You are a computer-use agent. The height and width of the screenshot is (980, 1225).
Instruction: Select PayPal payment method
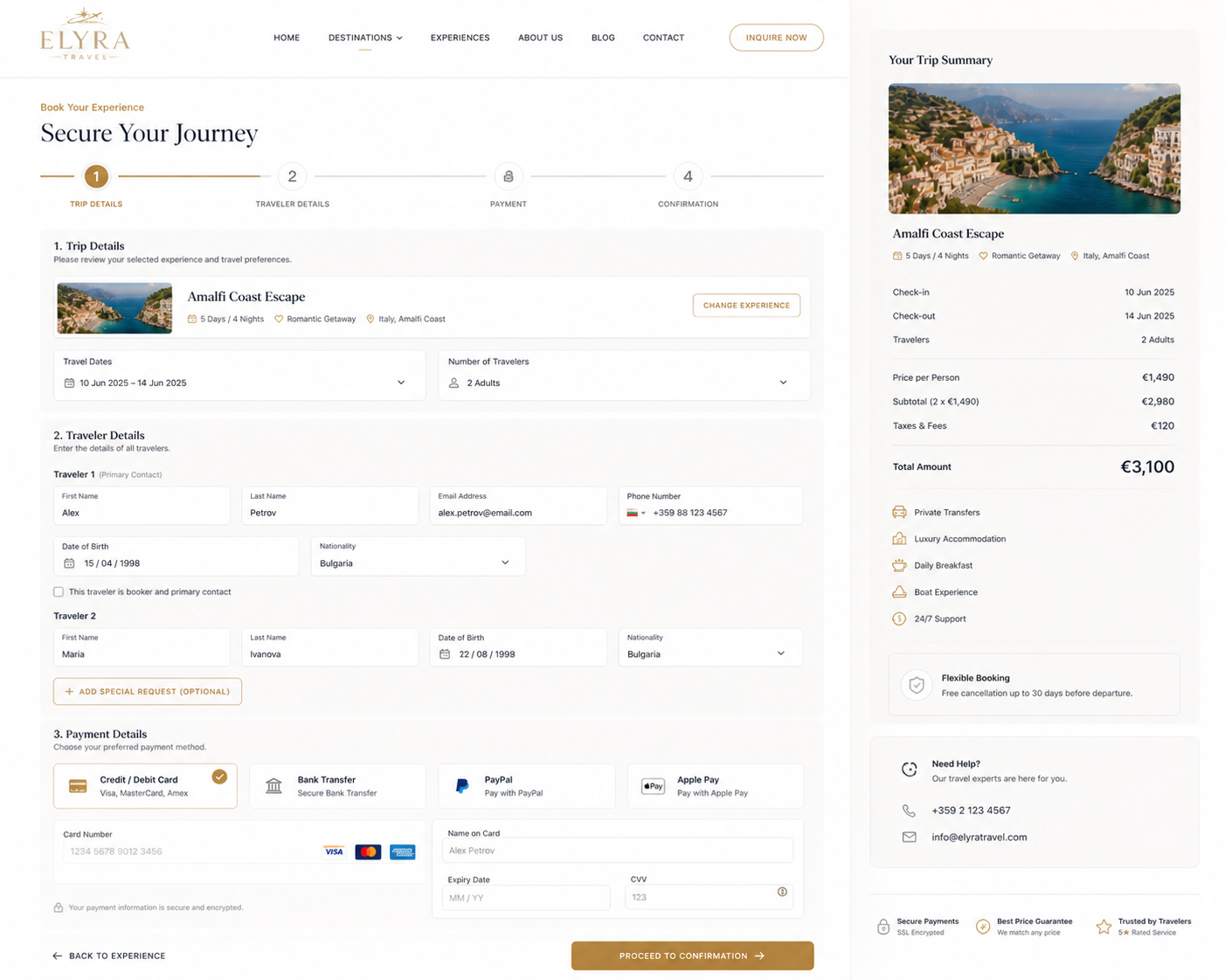527,786
